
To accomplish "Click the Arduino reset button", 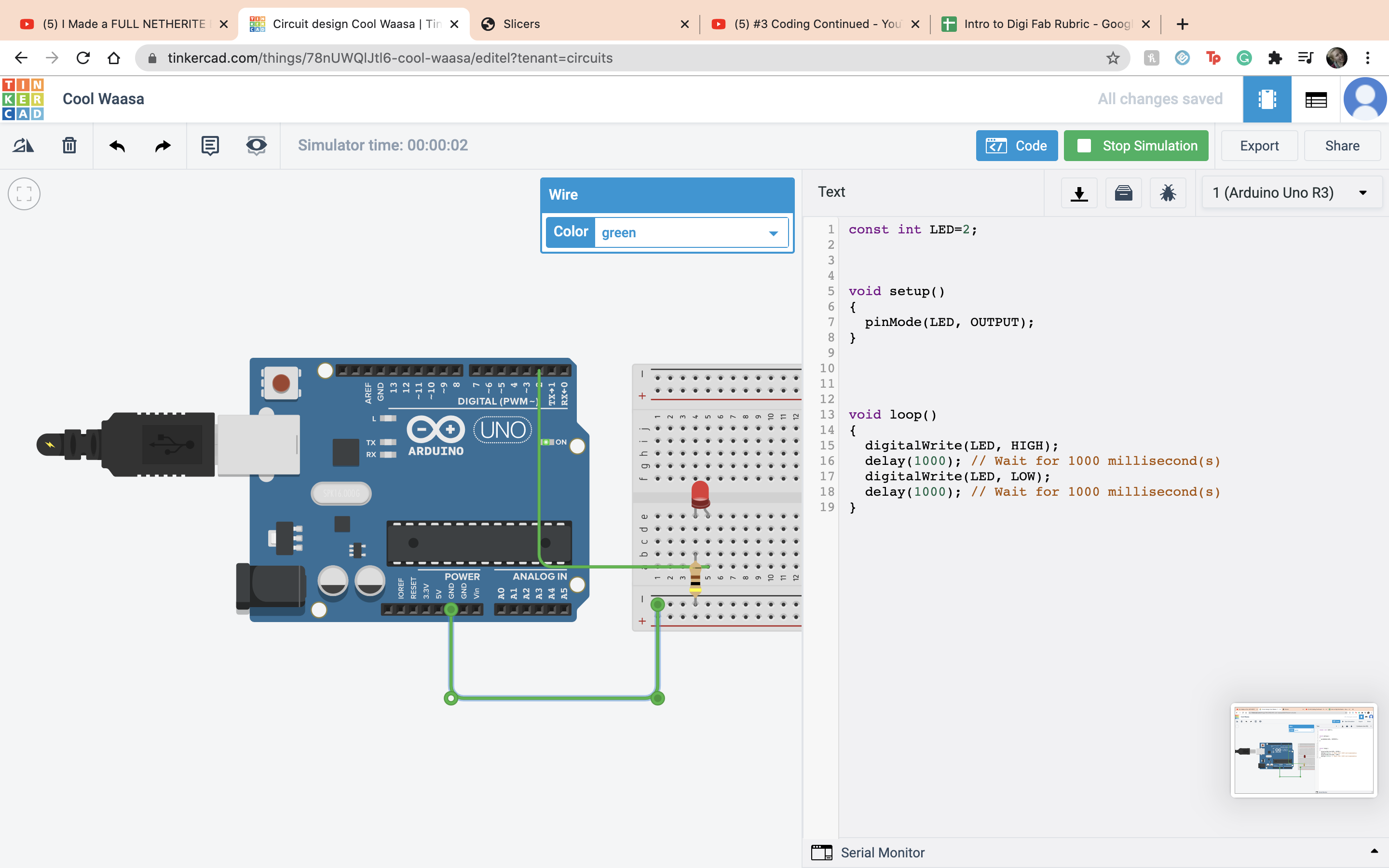I will click(281, 383).
